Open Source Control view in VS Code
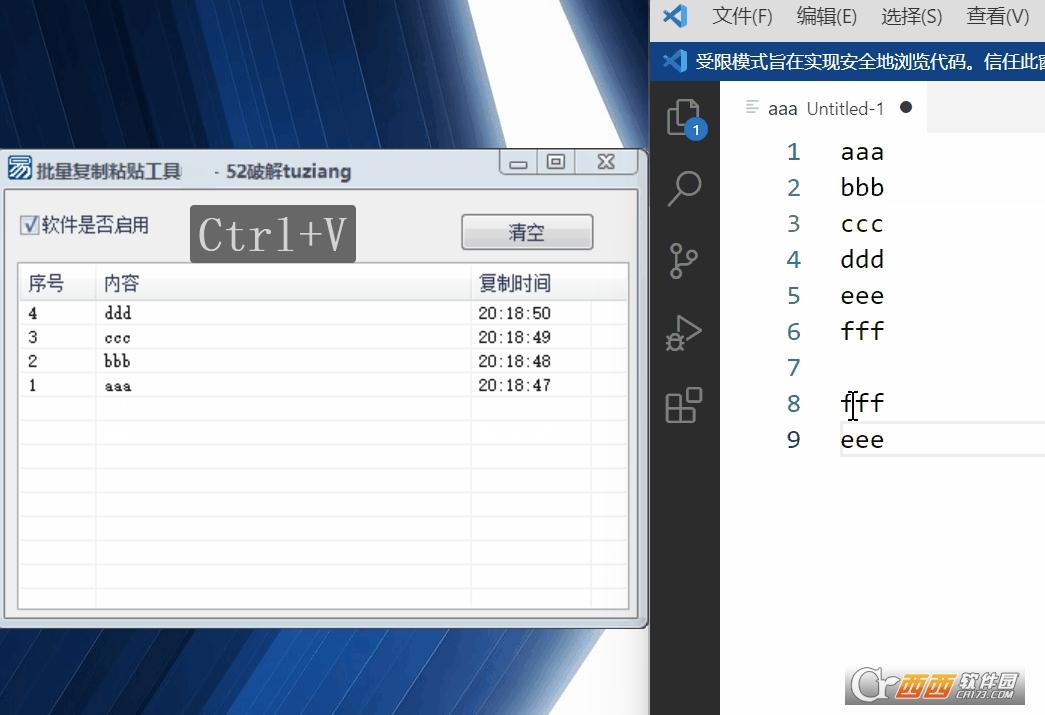 point(683,261)
